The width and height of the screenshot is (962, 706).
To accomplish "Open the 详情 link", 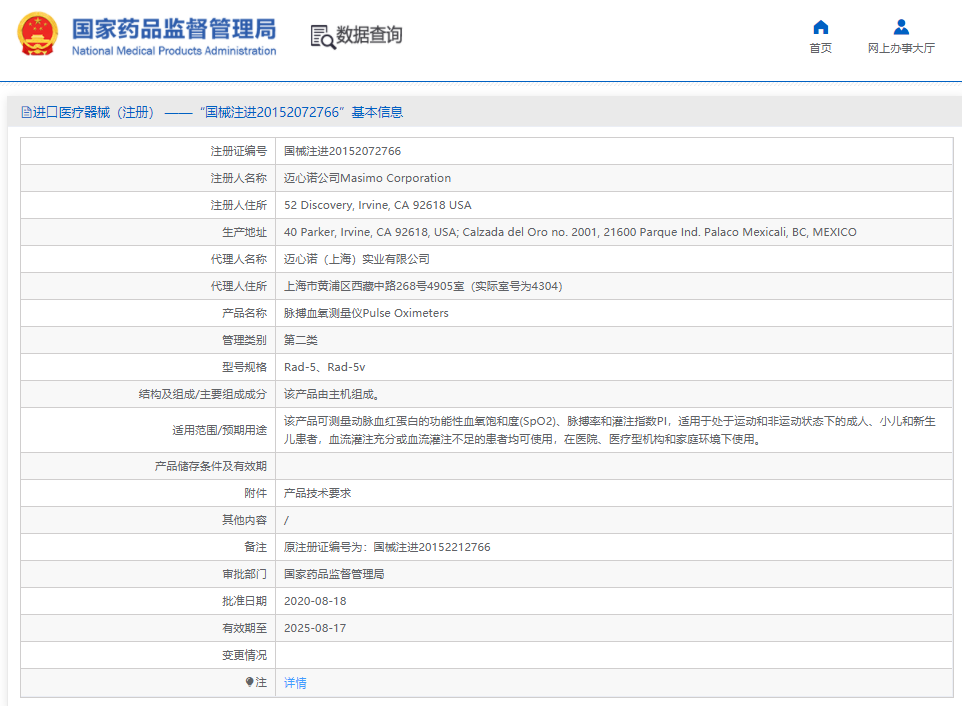I will (295, 683).
